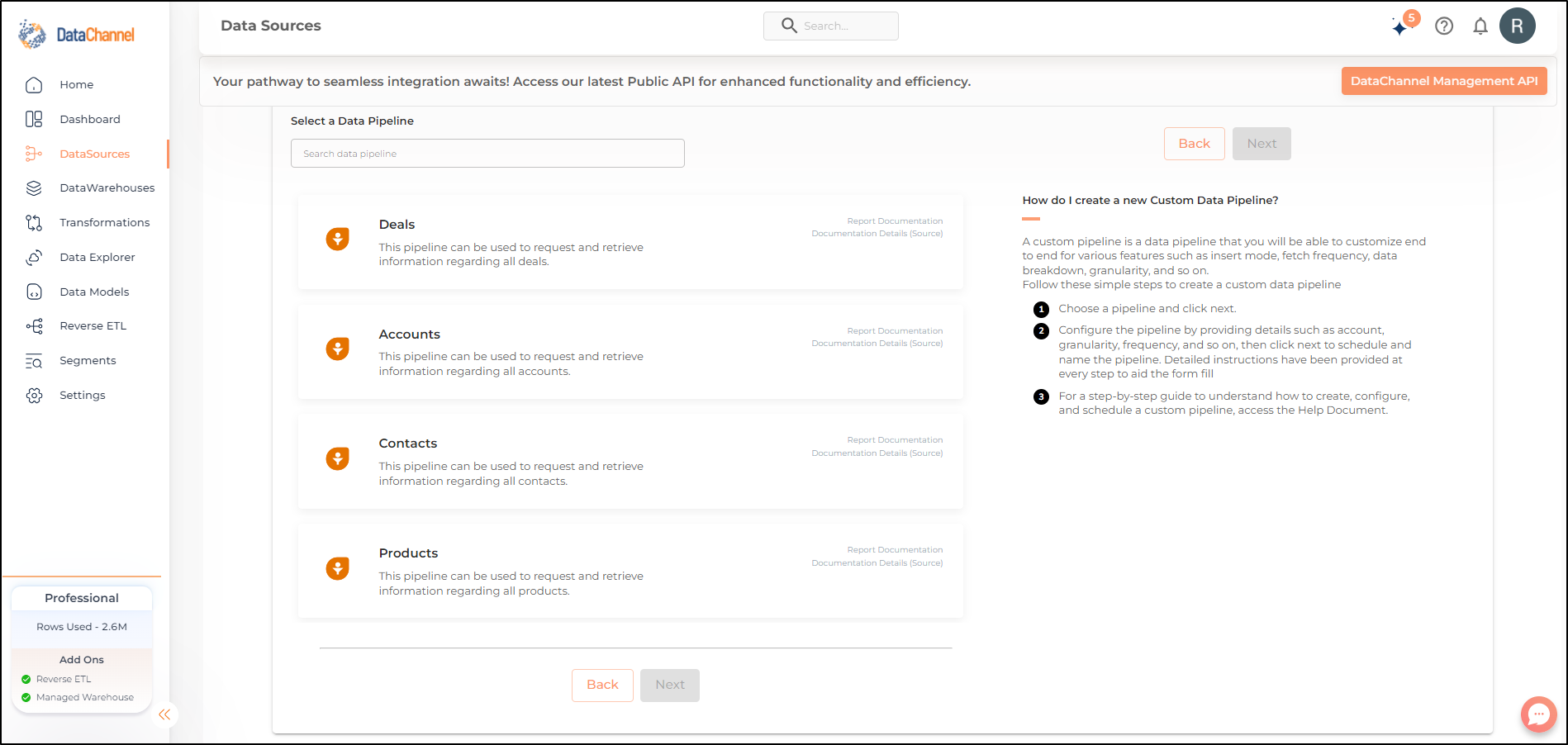Click the Reverse ETL sidebar icon

pyautogui.click(x=34, y=326)
